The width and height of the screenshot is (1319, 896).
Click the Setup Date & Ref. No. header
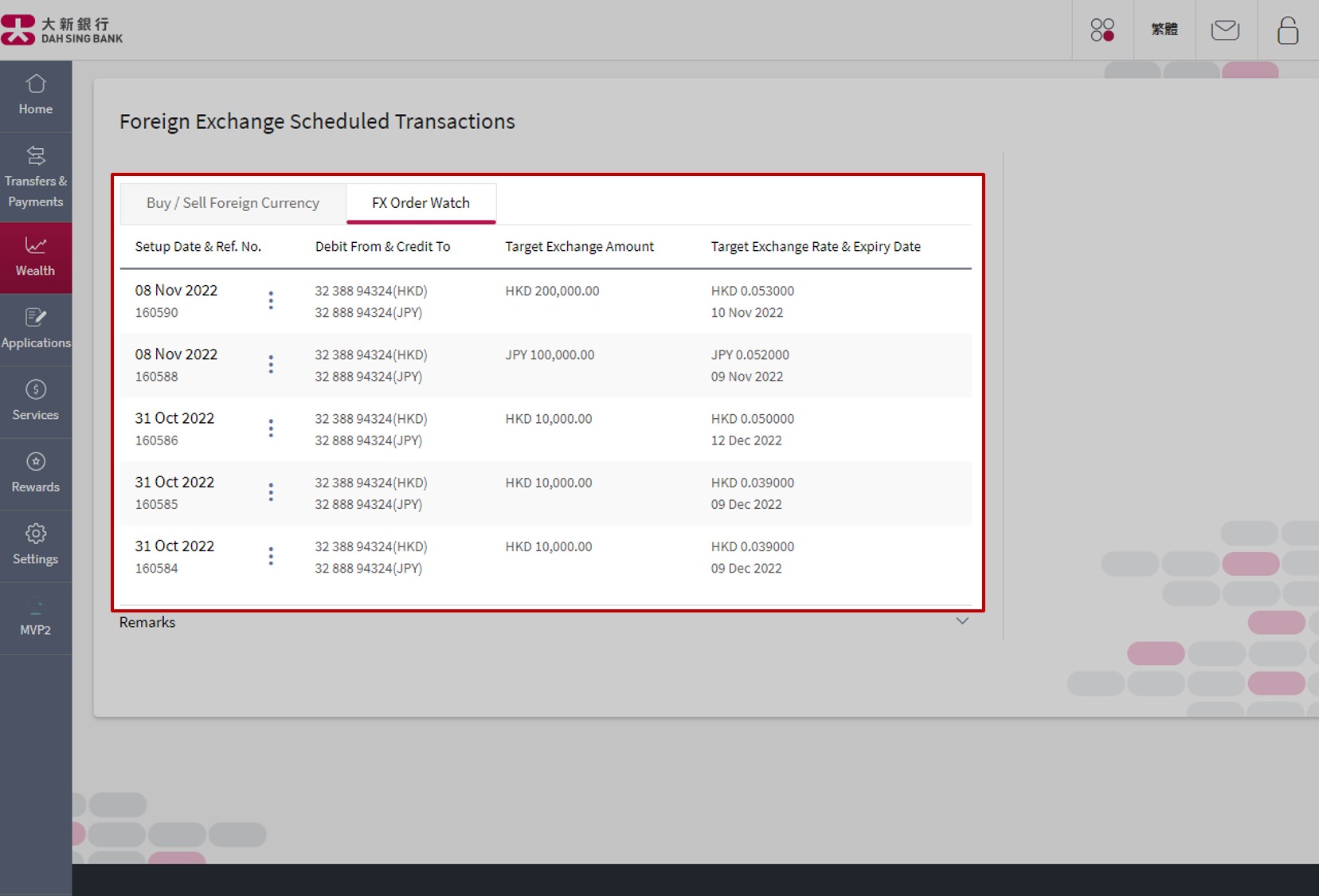coord(198,247)
